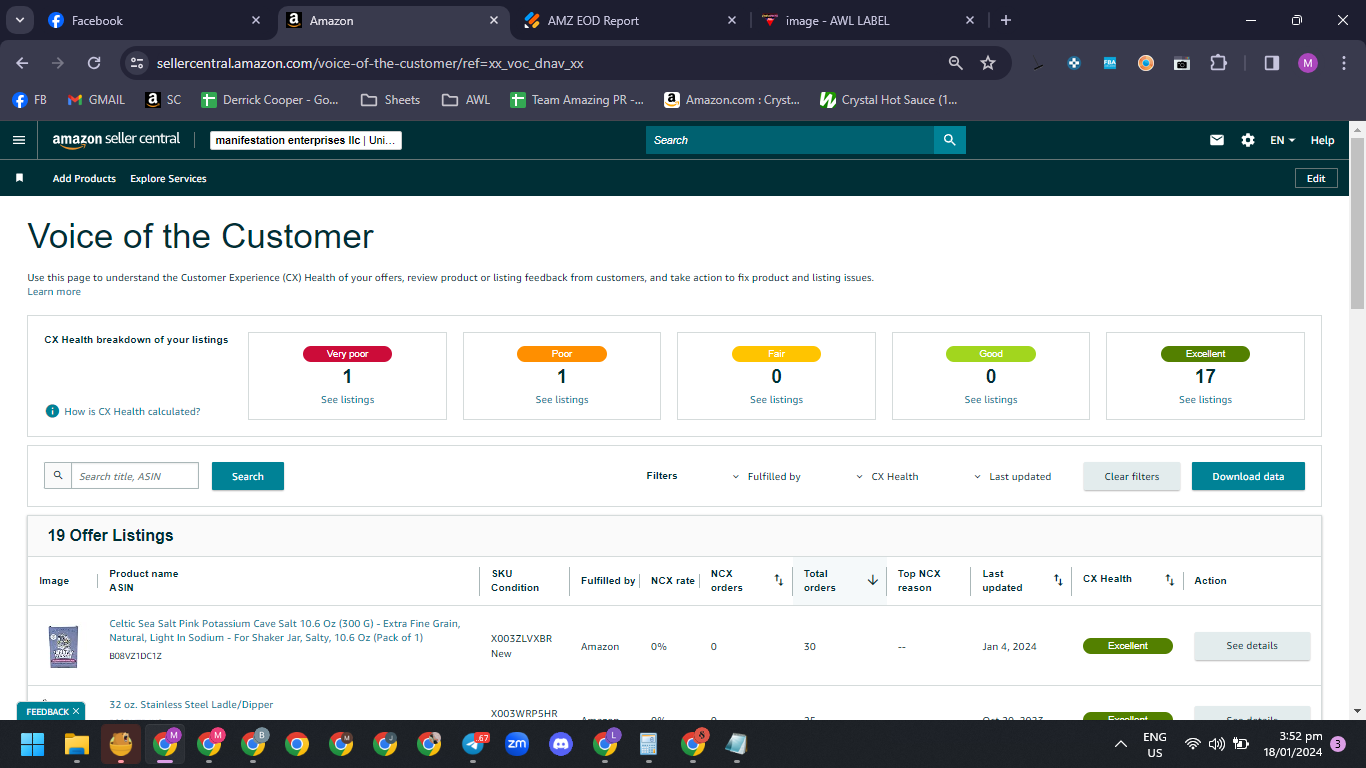Toggle Chrome's side panel

click(1272, 63)
